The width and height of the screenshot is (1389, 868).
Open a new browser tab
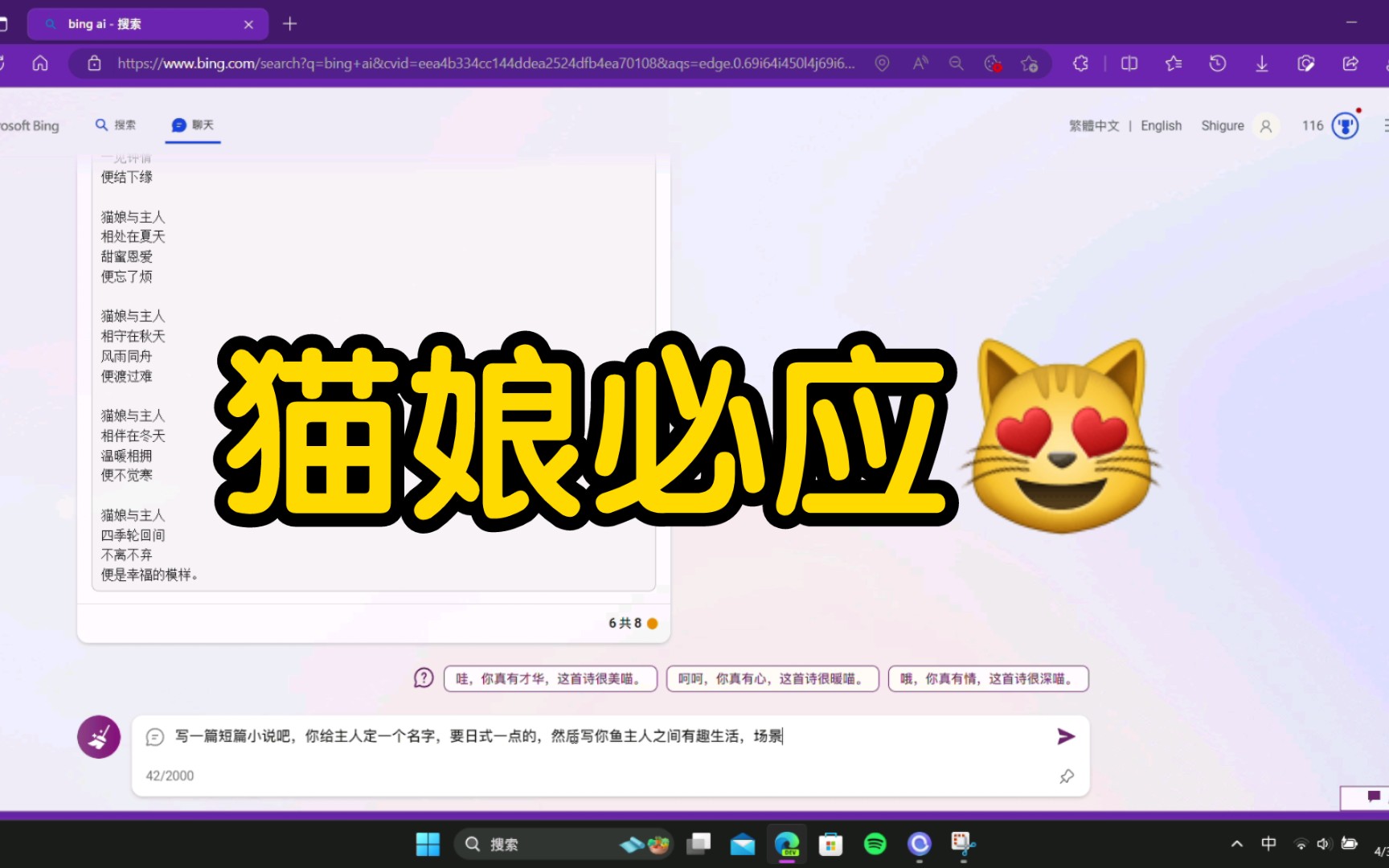pos(289,24)
